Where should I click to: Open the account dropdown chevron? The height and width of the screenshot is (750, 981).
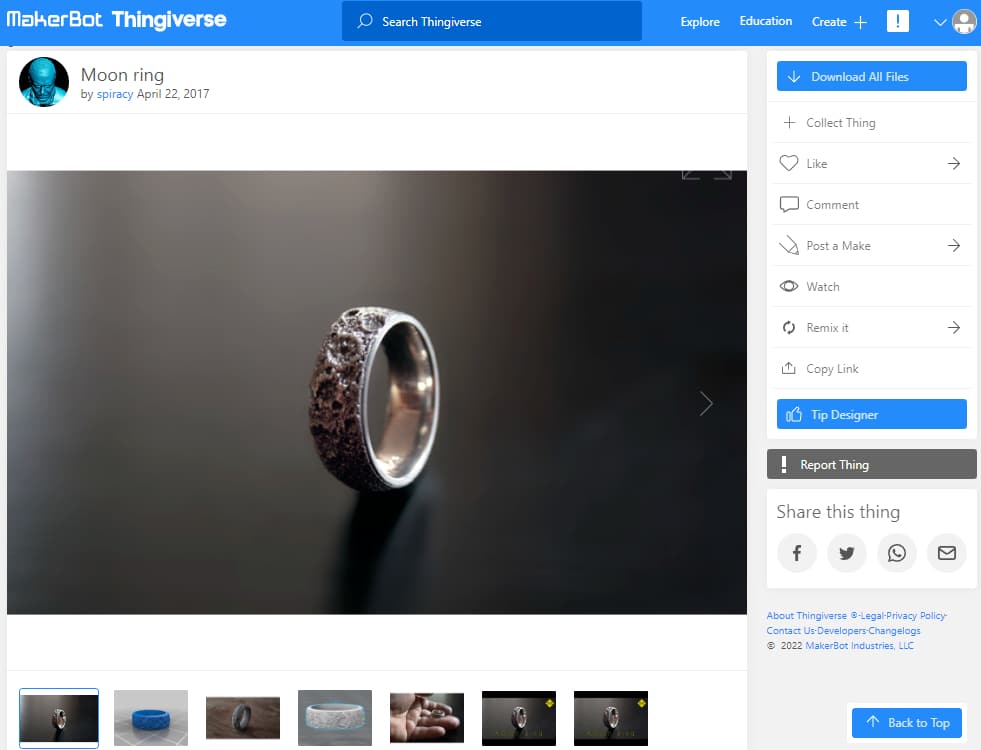[x=940, y=23]
